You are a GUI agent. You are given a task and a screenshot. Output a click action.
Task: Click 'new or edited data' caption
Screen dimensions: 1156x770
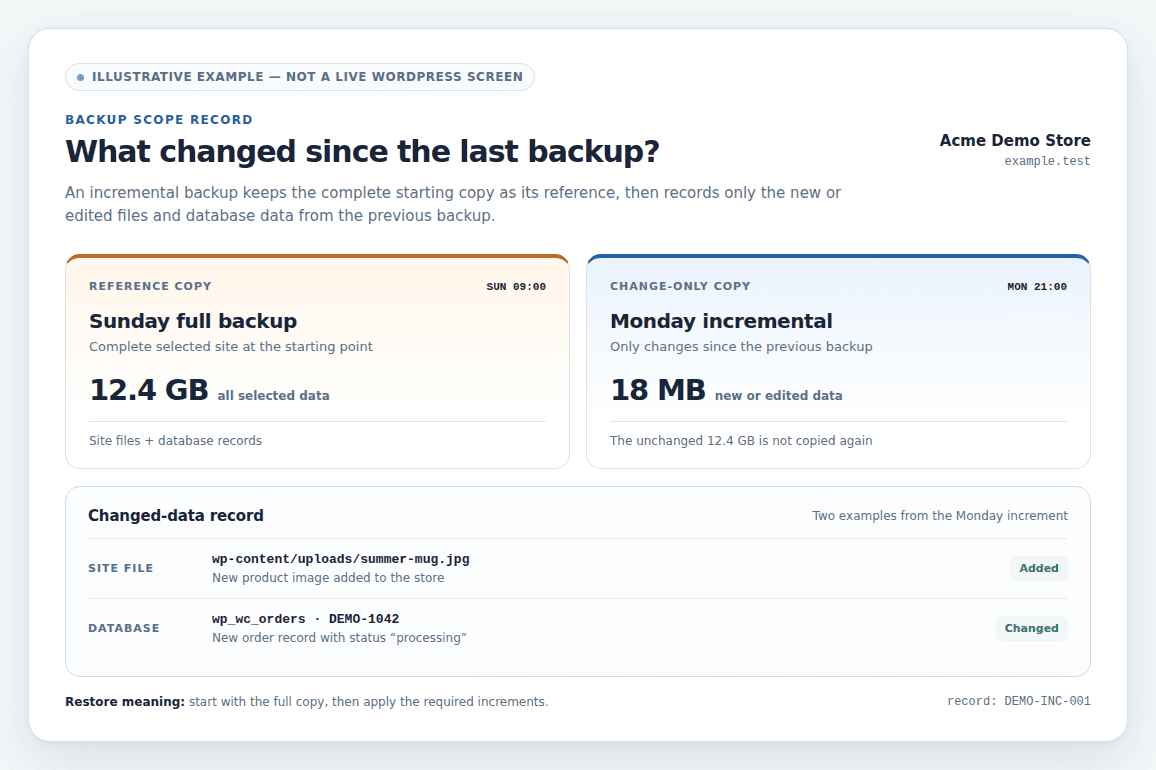pos(779,395)
